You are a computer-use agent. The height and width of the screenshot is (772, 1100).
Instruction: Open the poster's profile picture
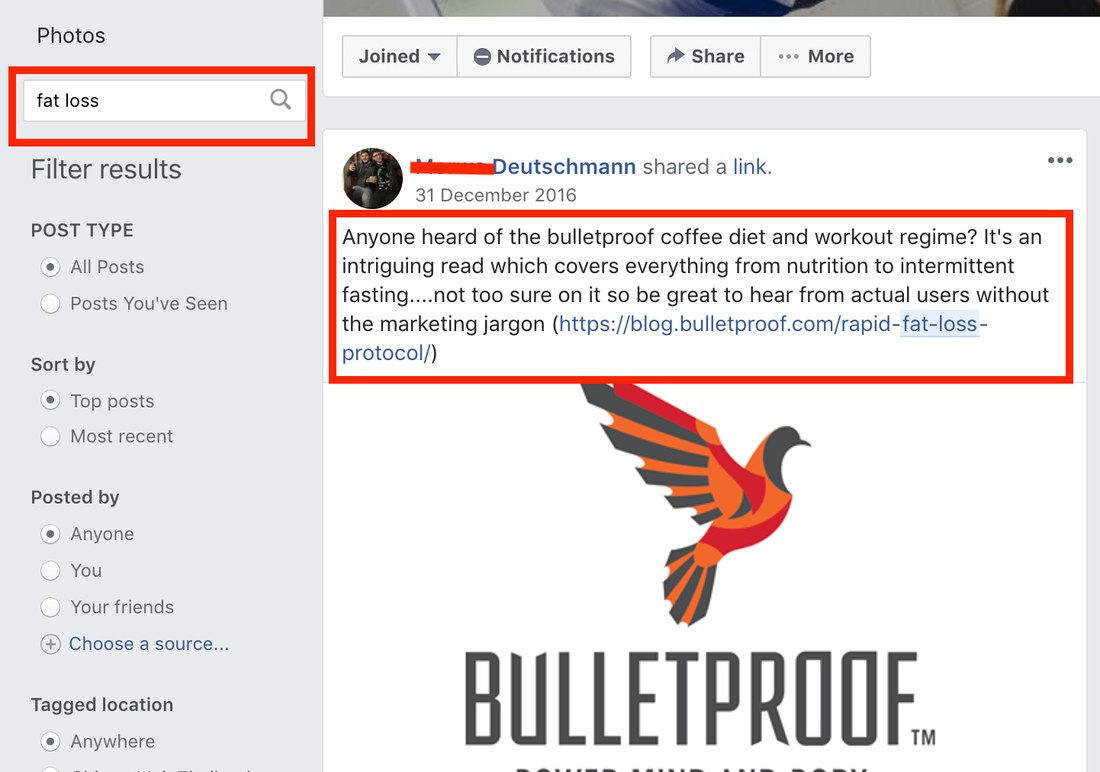(x=373, y=178)
